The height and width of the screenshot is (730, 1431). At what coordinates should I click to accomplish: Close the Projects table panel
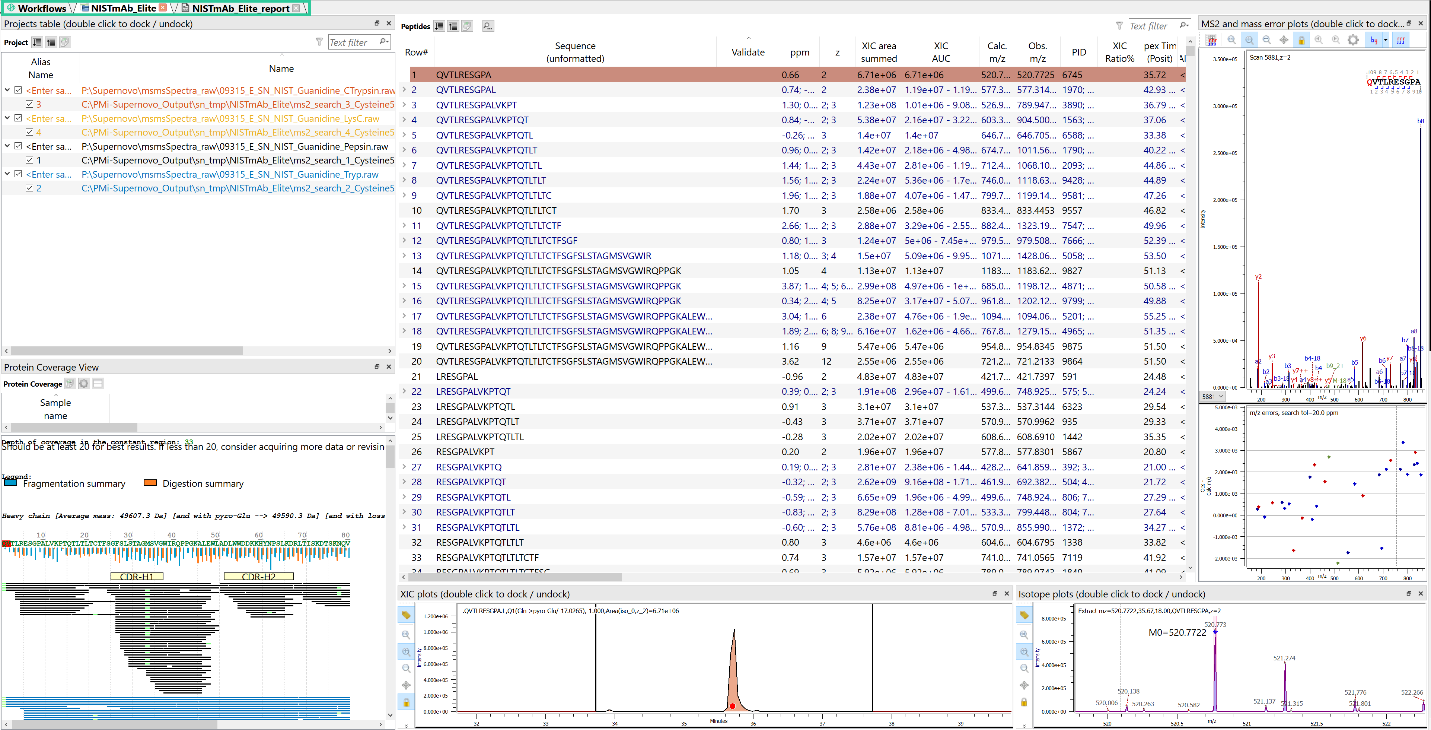(x=390, y=23)
